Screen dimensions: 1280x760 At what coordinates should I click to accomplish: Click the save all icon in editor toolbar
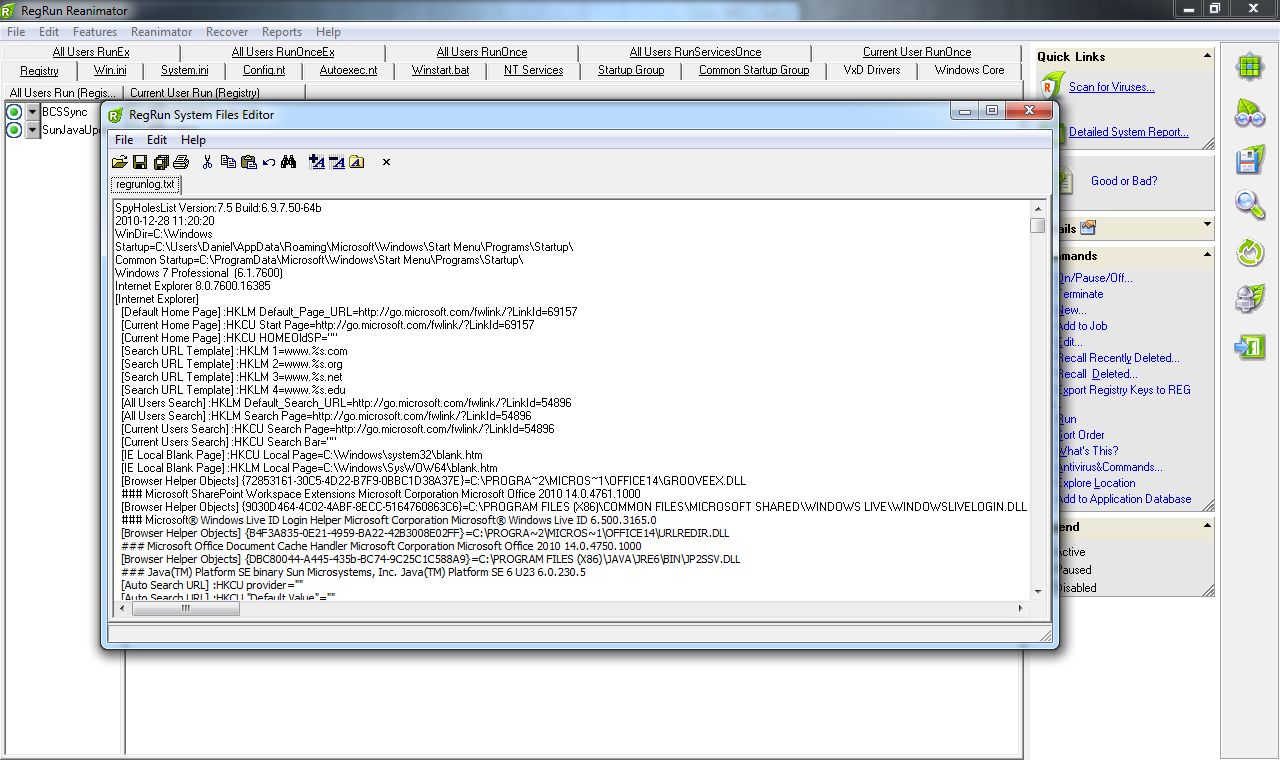160,162
